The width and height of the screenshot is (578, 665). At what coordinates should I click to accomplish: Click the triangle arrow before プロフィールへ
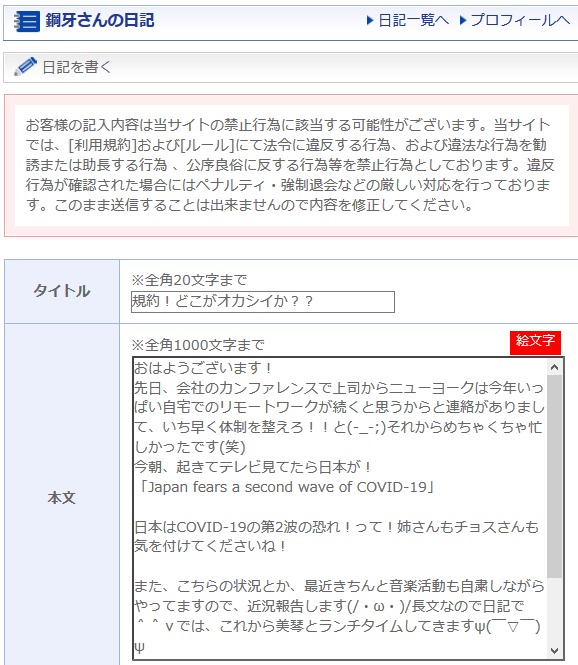click(463, 20)
